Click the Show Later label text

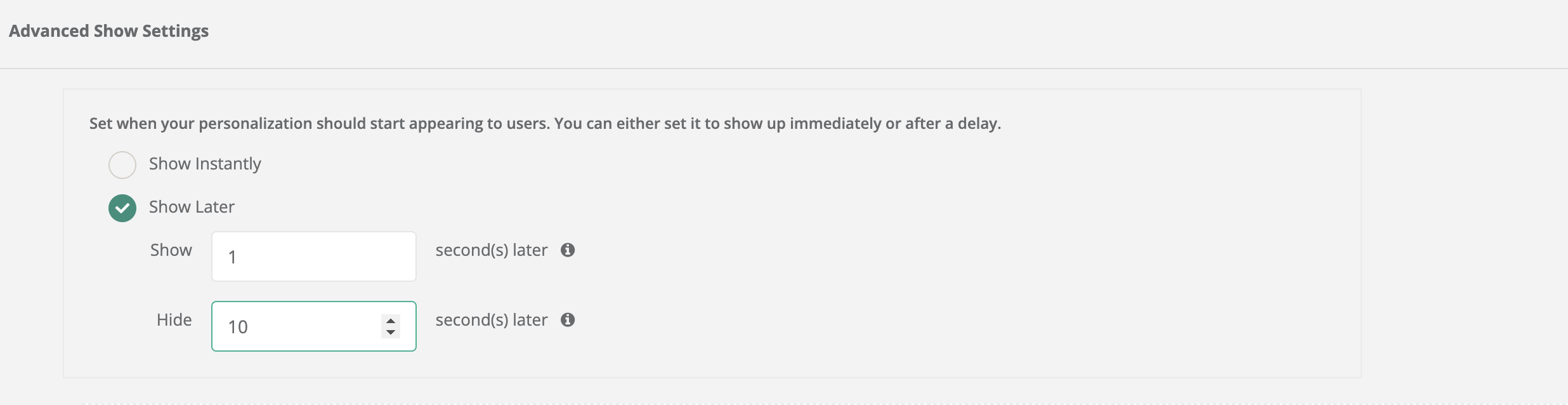pos(192,207)
